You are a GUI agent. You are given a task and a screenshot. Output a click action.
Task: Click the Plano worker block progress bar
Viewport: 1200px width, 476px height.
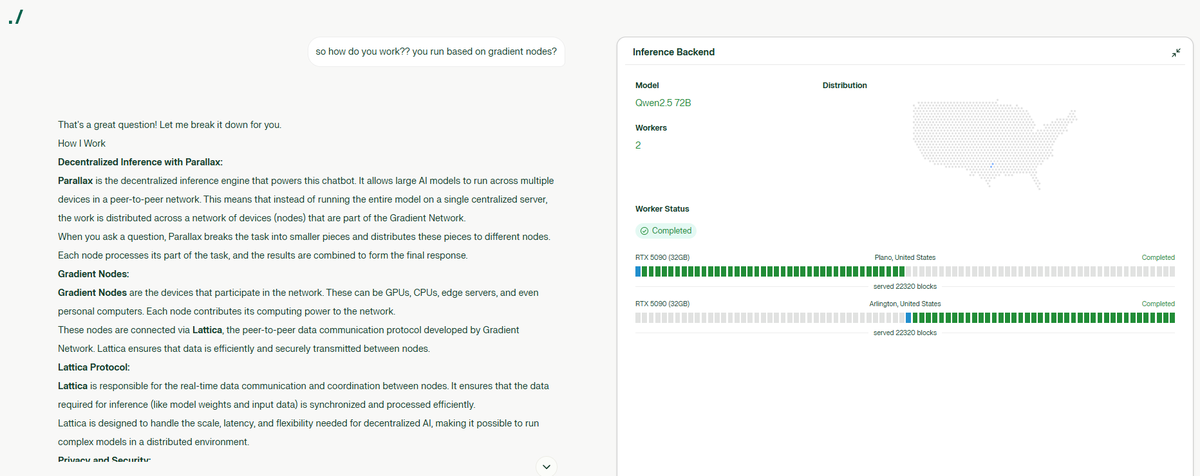click(905, 270)
